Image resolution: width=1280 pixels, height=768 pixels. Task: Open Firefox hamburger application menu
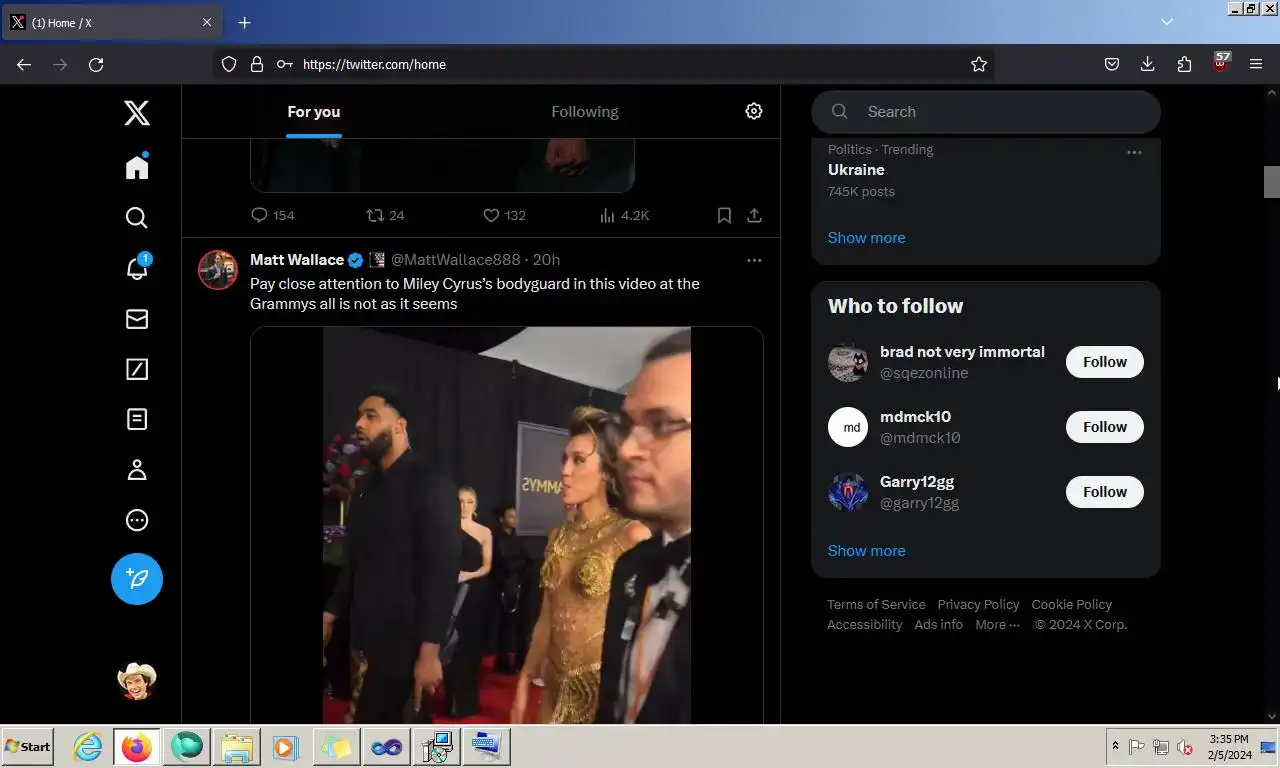point(1256,64)
